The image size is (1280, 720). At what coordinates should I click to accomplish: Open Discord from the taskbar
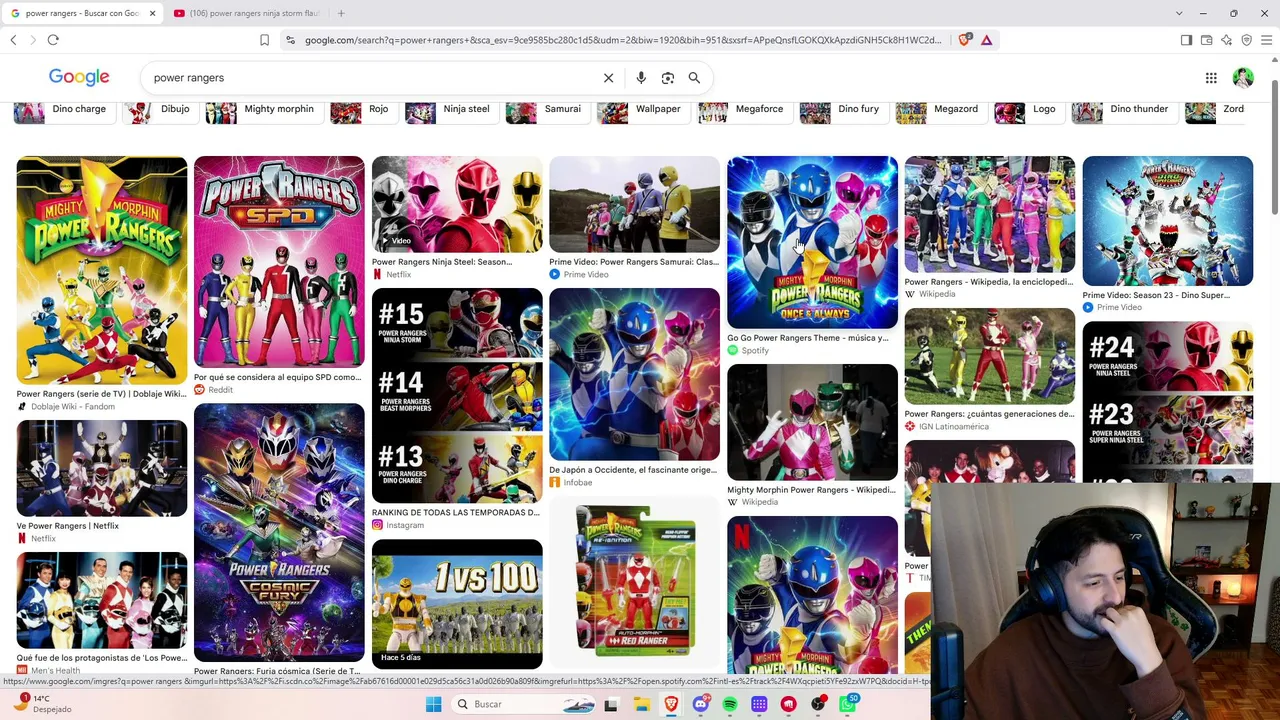(x=700, y=704)
